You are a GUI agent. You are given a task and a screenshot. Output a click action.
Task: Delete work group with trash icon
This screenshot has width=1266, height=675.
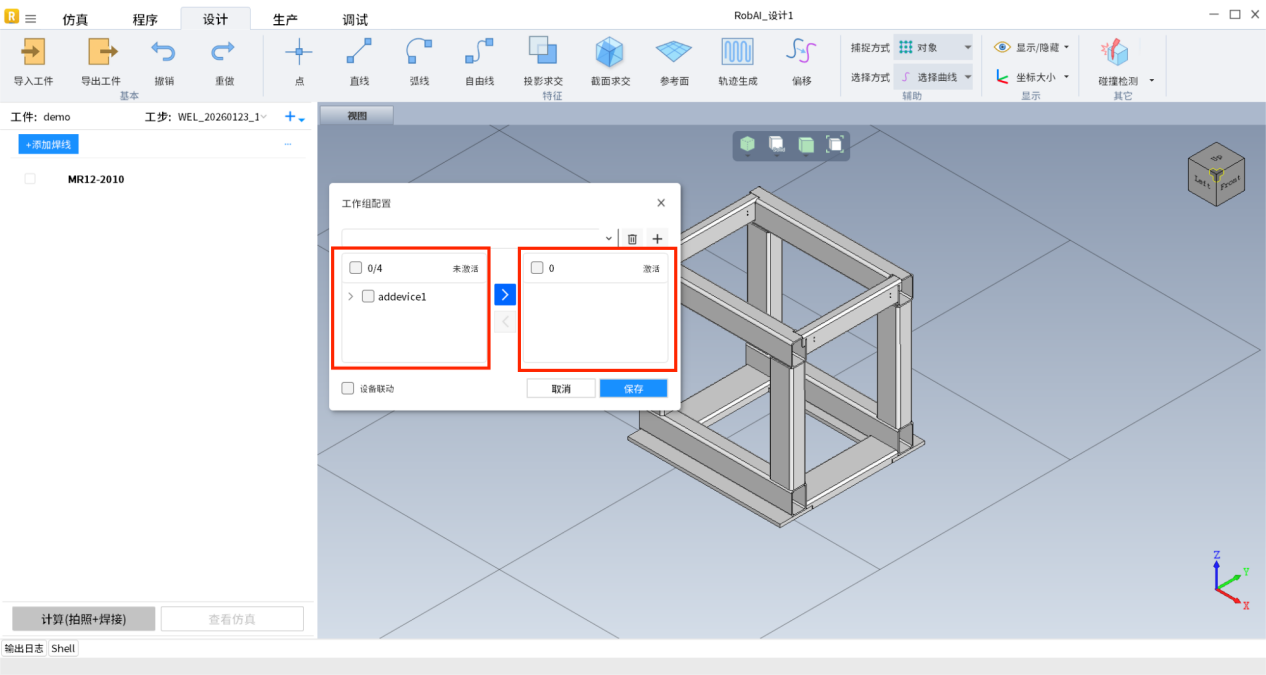(632, 239)
